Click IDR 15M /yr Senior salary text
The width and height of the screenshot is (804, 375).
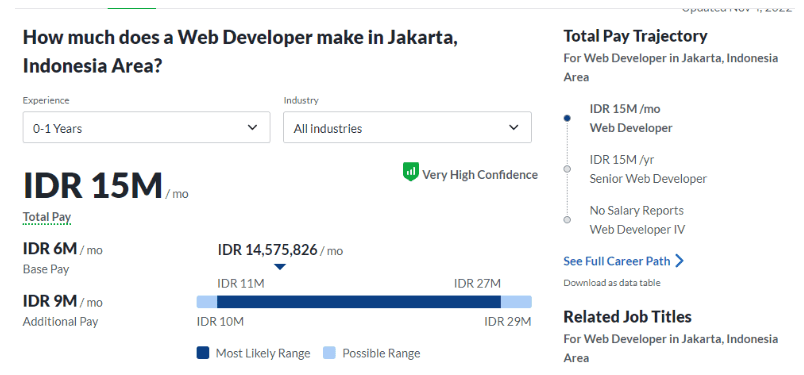(622, 160)
